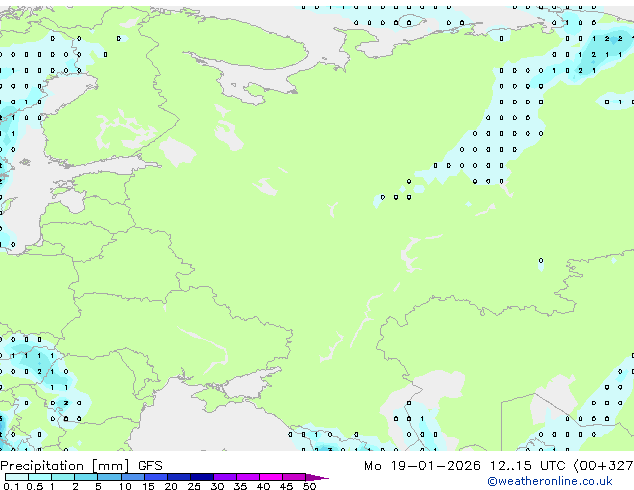The width and height of the screenshot is (634, 490).
Task: Click the 2–5 mm legend color swatch
Action: (86, 477)
